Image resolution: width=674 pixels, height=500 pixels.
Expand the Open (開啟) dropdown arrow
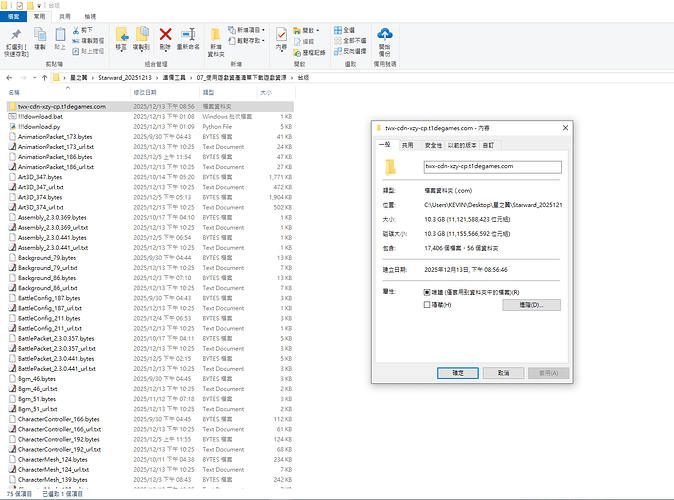pyautogui.click(x=327, y=30)
